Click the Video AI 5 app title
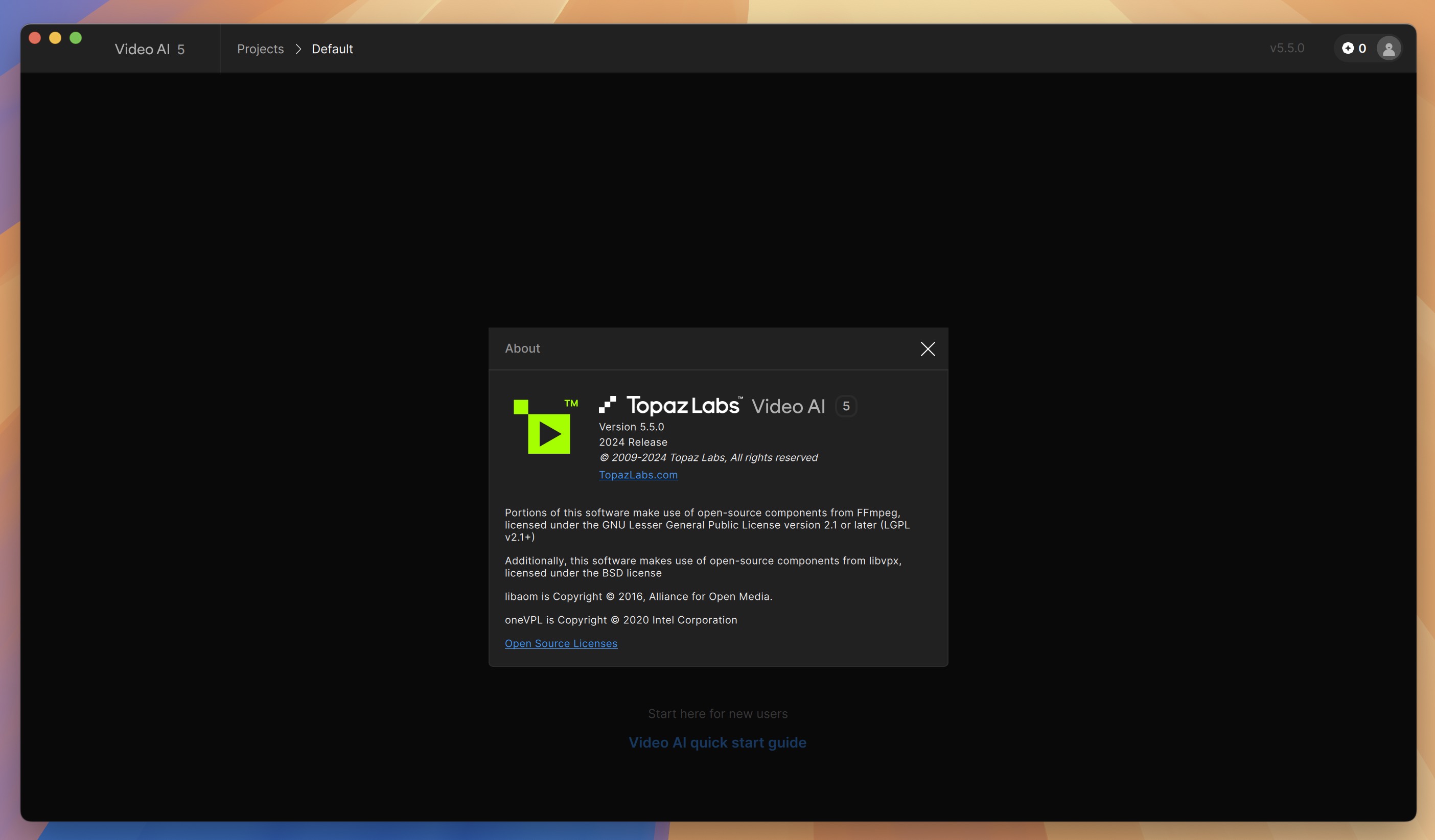This screenshot has width=1435, height=840. 149,50
